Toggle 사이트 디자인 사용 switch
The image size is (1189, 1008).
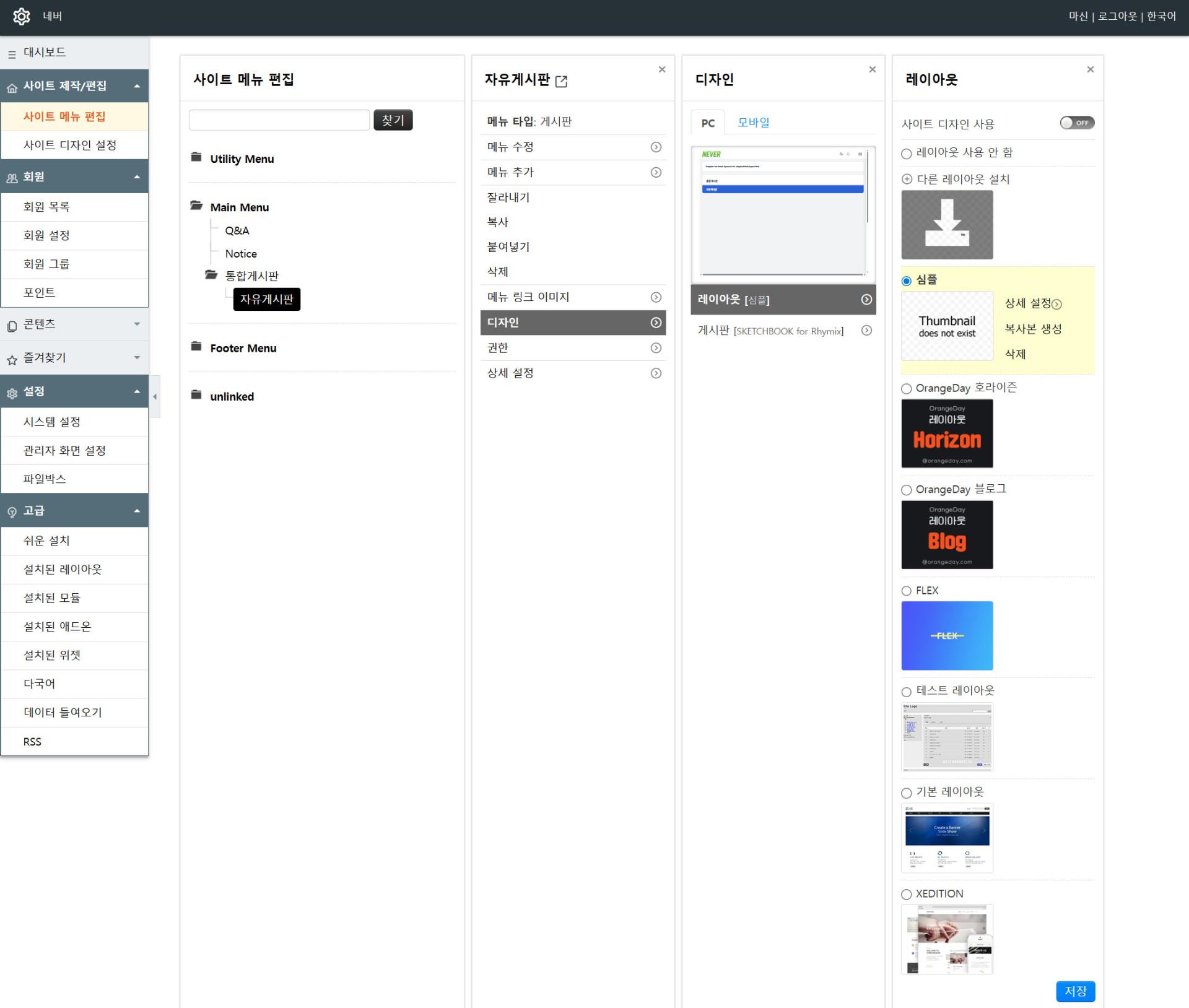(1076, 123)
